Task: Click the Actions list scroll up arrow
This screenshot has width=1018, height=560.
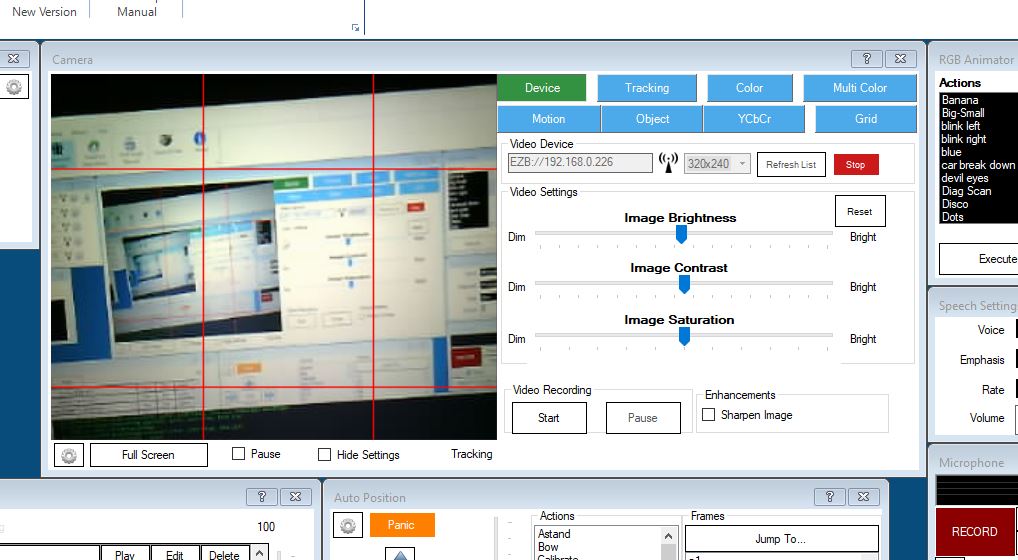Action: click(x=668, y=536)
